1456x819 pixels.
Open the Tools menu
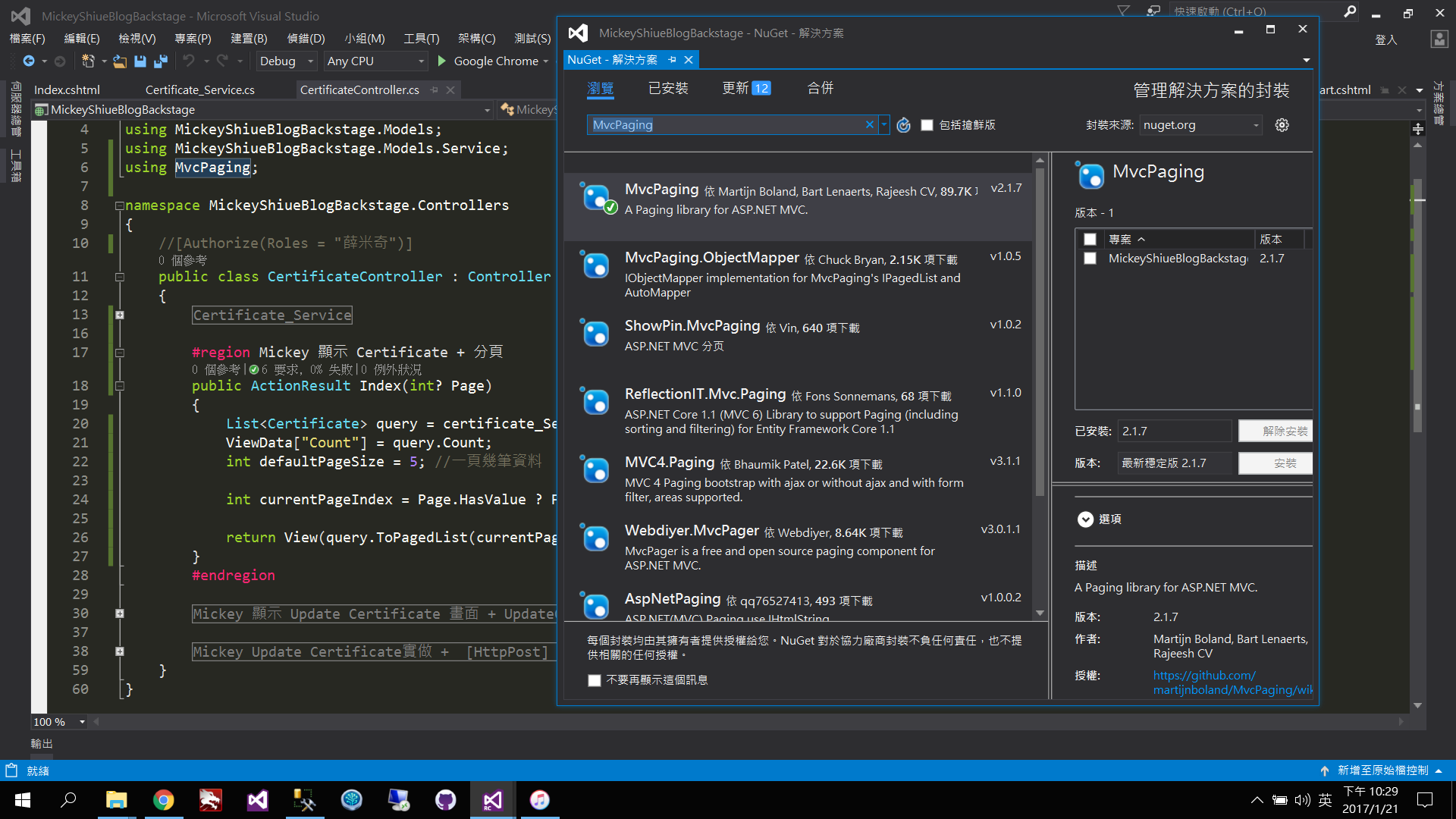coord(421,39)
